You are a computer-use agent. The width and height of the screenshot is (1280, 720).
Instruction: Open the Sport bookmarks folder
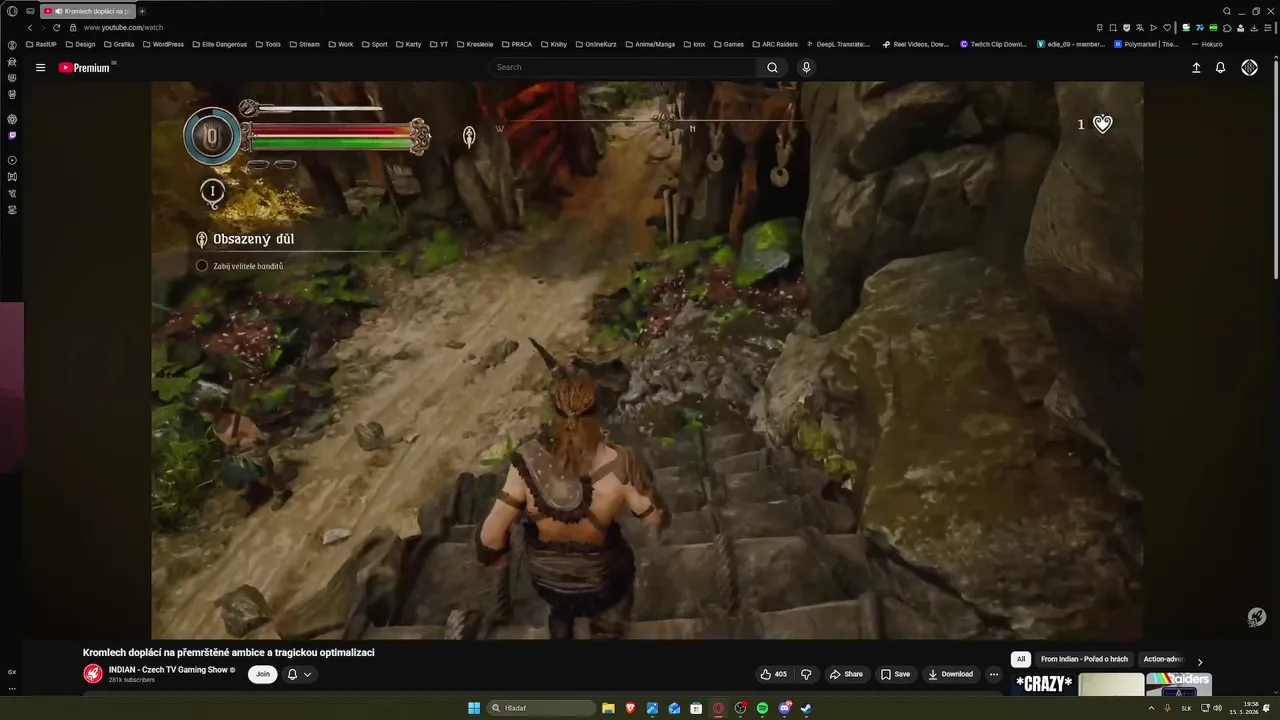pyautogui.click(x=374, y=44)
